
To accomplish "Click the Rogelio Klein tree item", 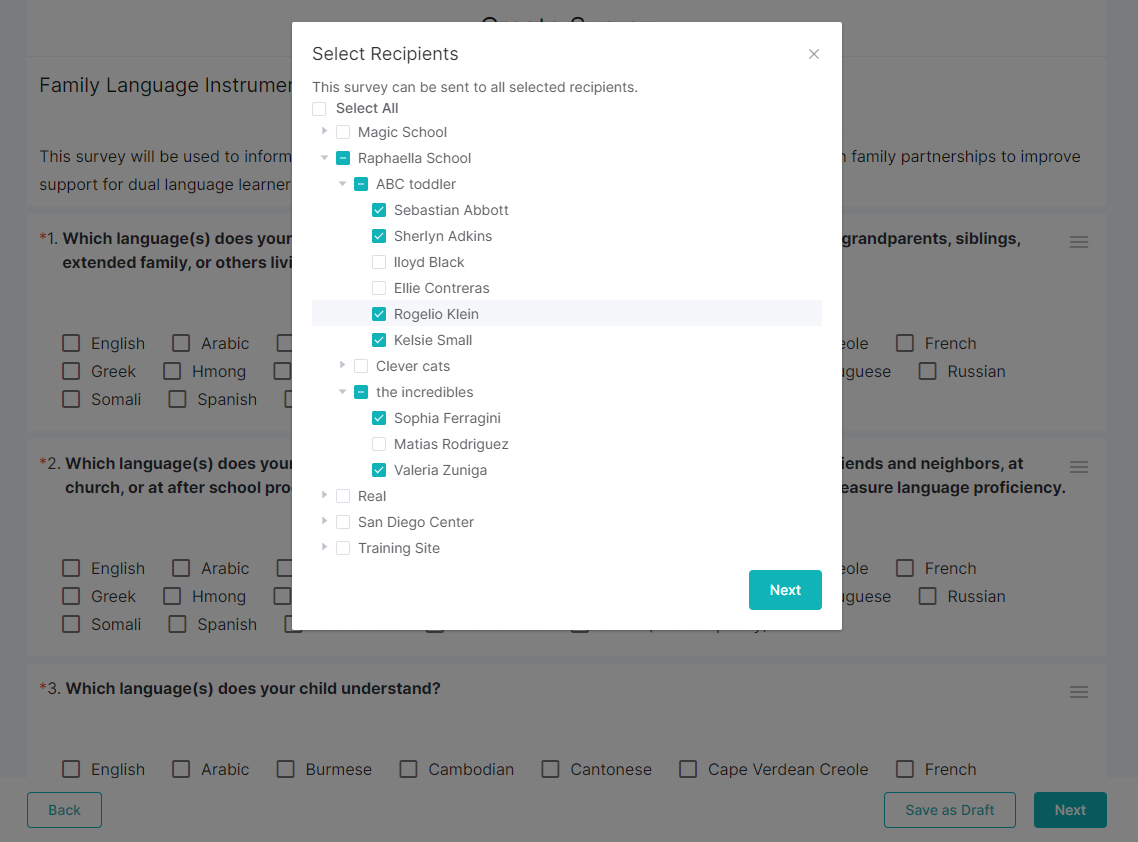I will tap(436, 314).
